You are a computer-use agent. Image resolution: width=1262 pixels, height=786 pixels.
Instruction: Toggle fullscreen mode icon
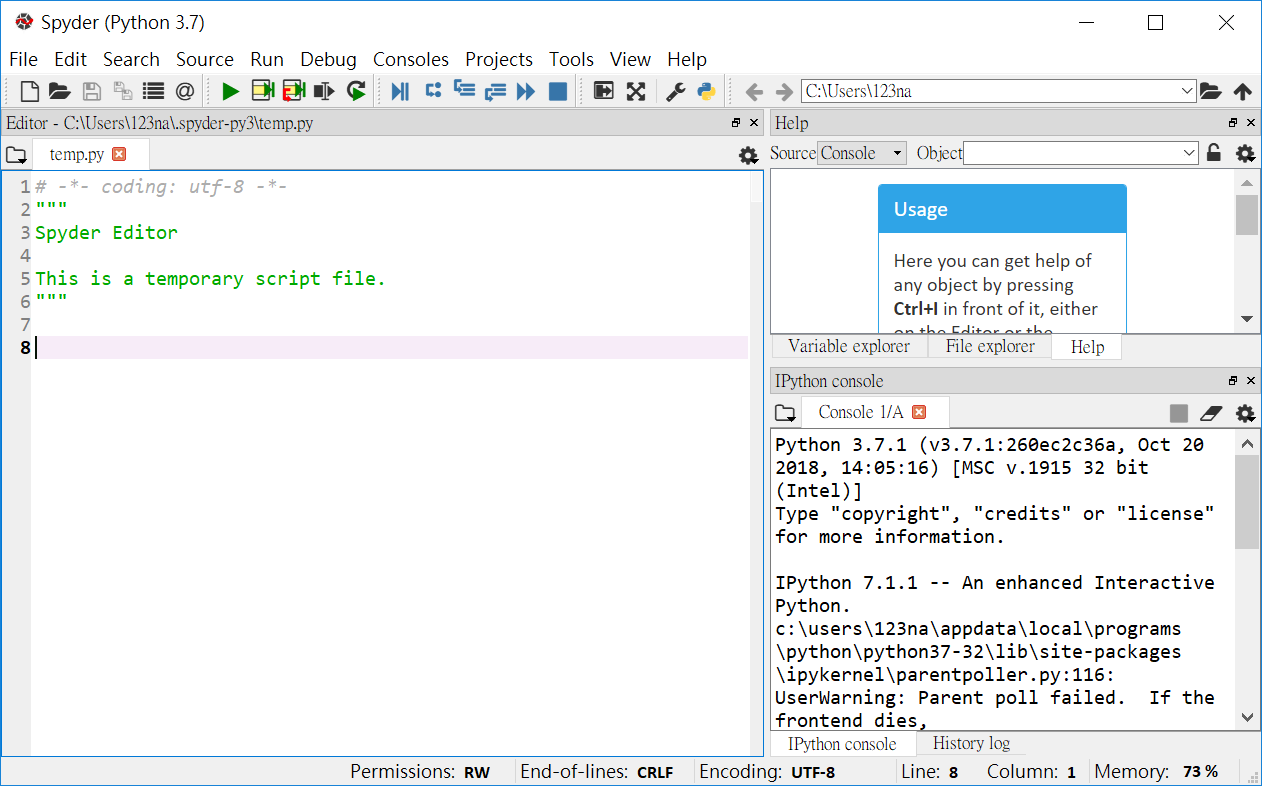(636, 92)
